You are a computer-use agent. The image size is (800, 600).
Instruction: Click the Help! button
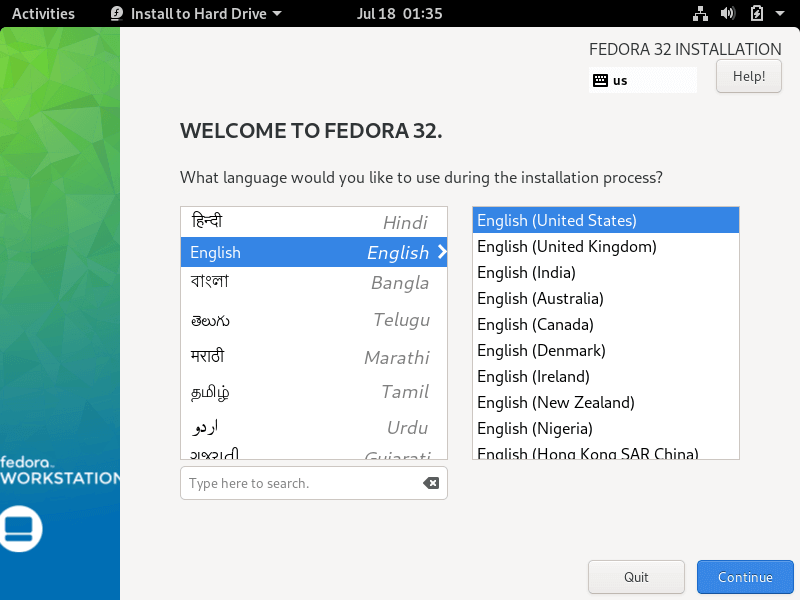(748, 76)
